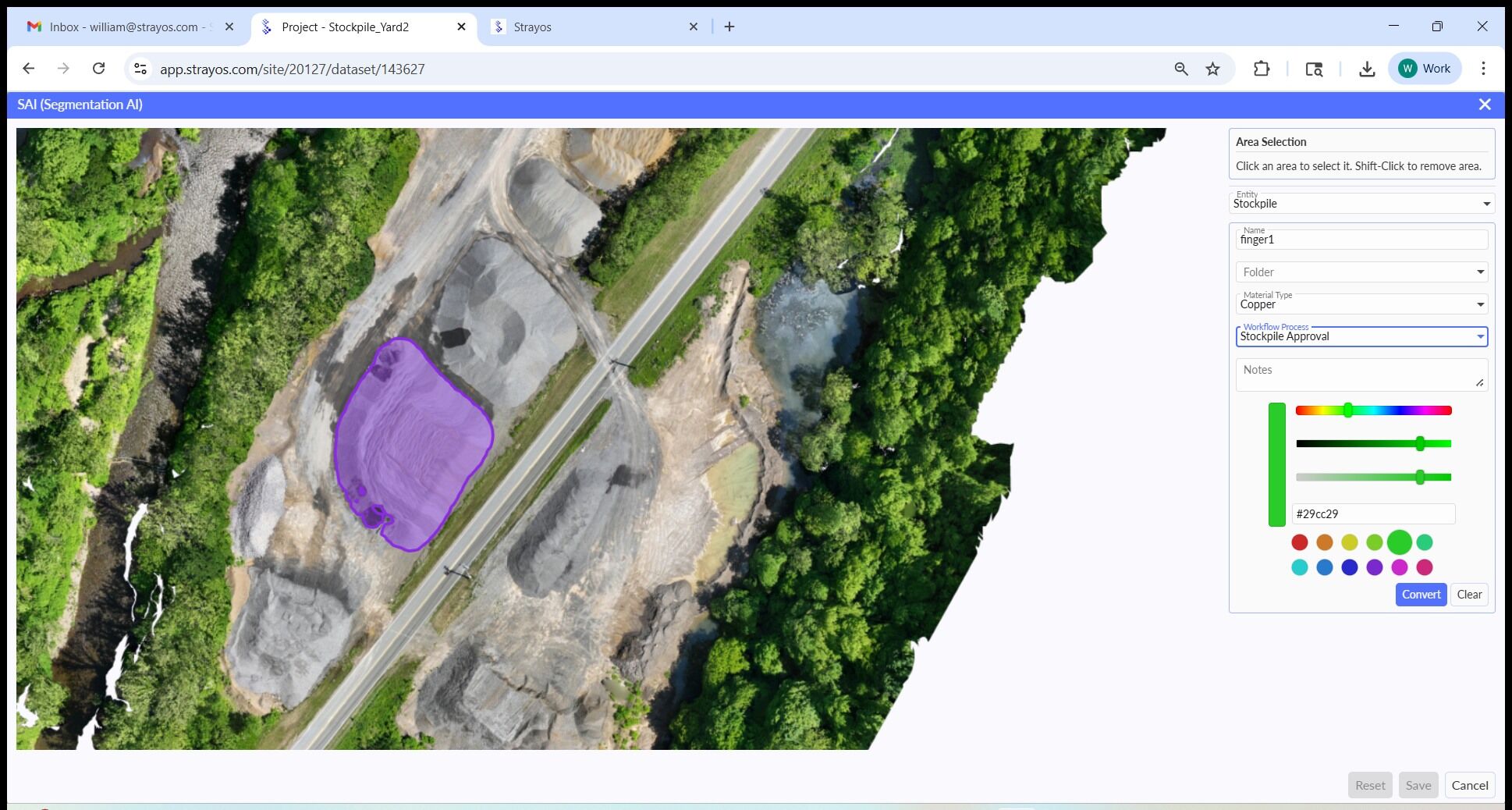The width and height of the screenshot is (1512, 810).
Task: Close the SAI Segmentation AI panel
Action: tap(1484, 105)
